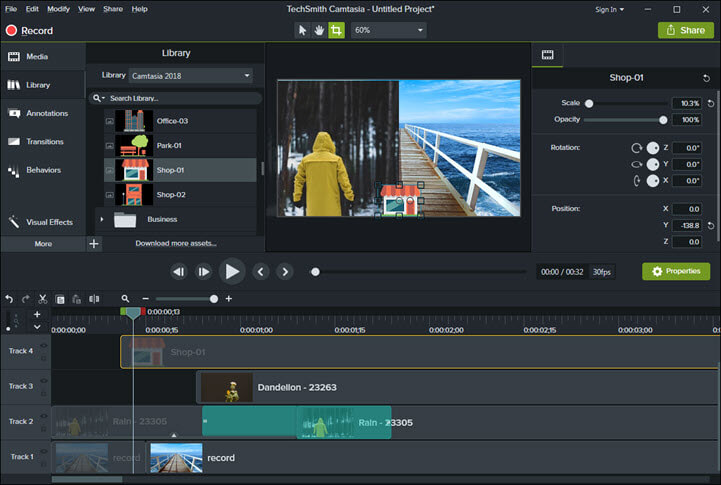Image resolution: width=721 pixels, height=485 pixels.
Task: Click the add-to-library plus icon
Action: pyautogui.click(x=94, y=243)
